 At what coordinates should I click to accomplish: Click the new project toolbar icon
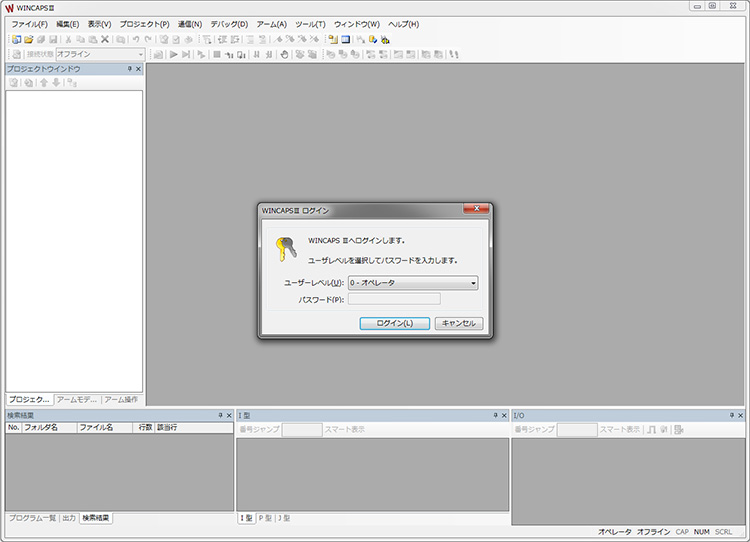(16, 40)
